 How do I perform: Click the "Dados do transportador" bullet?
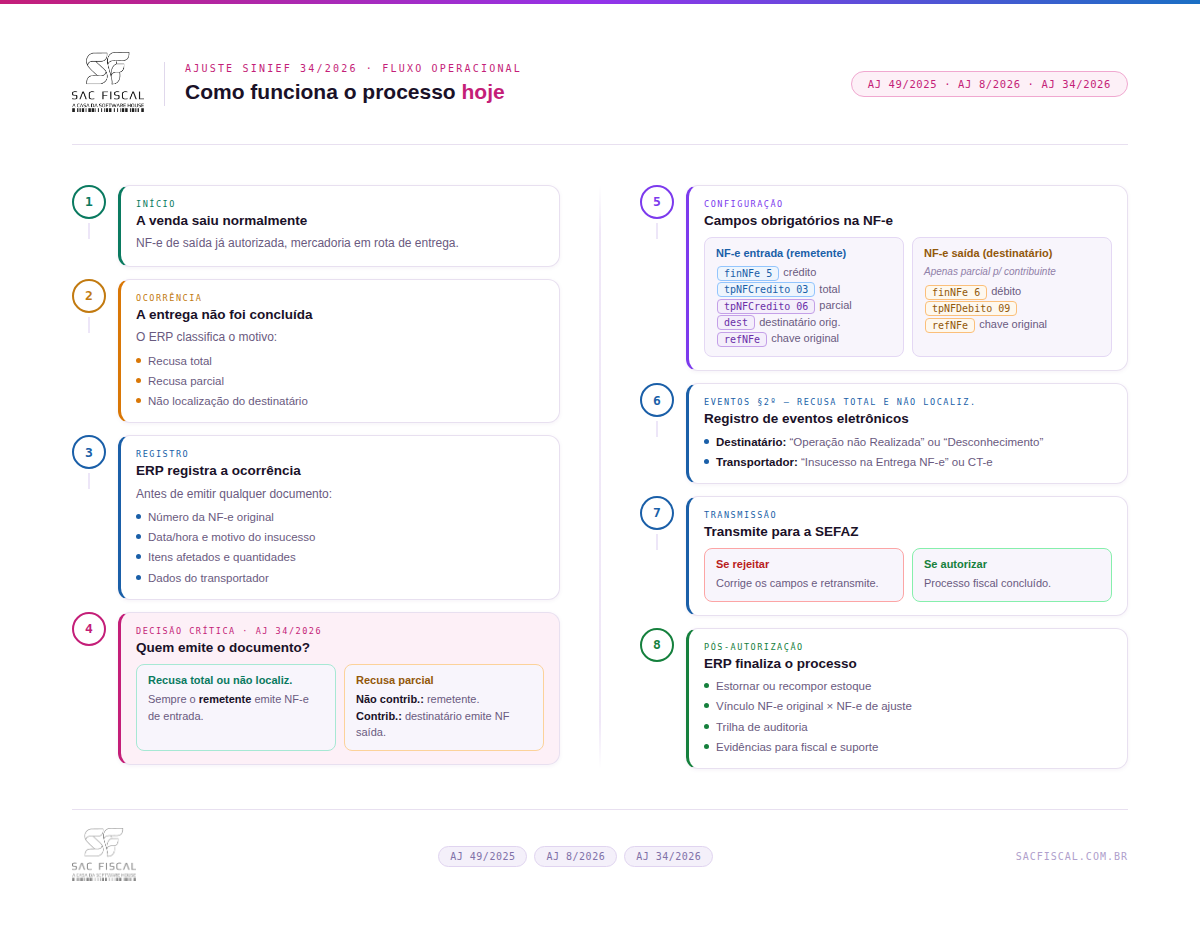(208, 578)
